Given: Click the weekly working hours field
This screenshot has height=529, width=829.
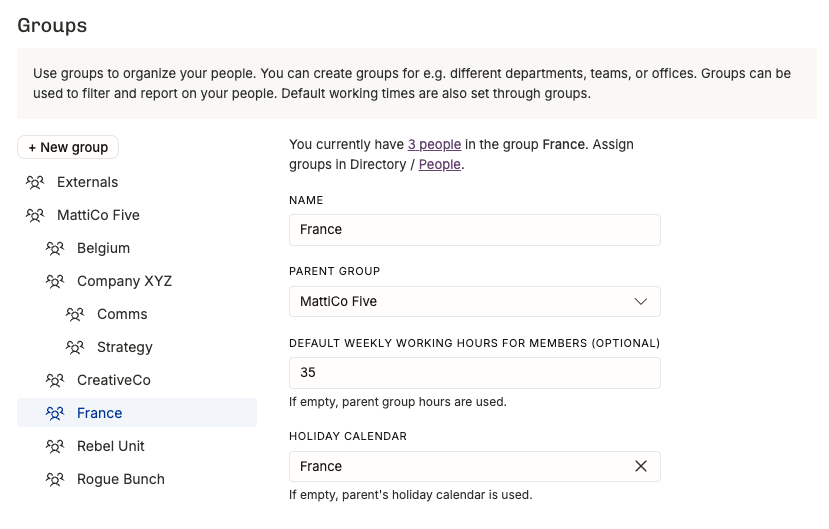Looking at the screenshot, I should [474, 372].
